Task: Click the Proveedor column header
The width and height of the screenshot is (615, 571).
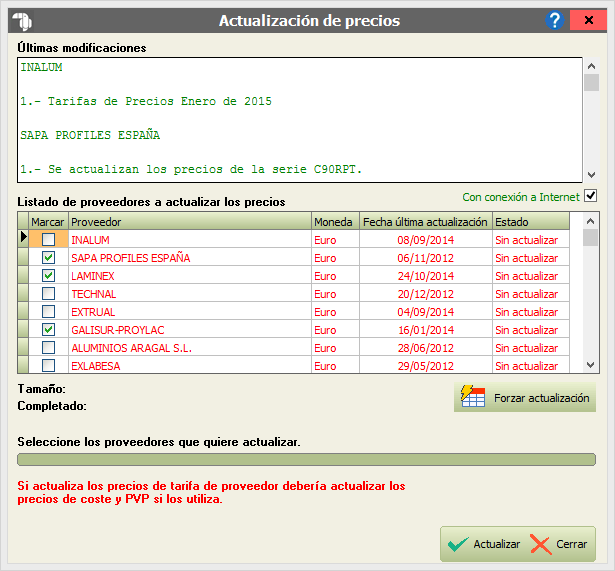Action: point(190,222)
